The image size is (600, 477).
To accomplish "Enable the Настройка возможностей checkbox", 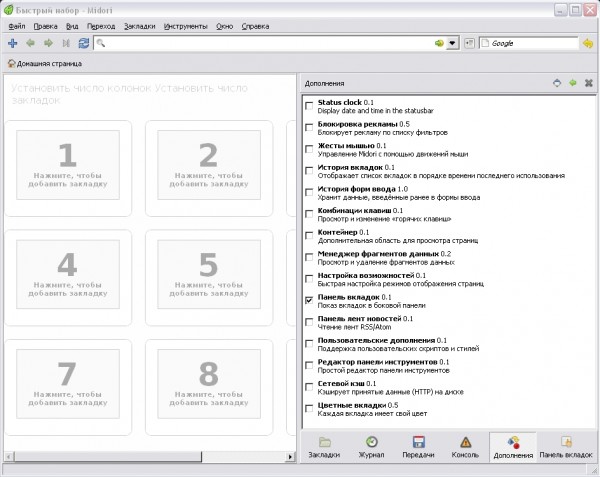I will tap(309, 279).
